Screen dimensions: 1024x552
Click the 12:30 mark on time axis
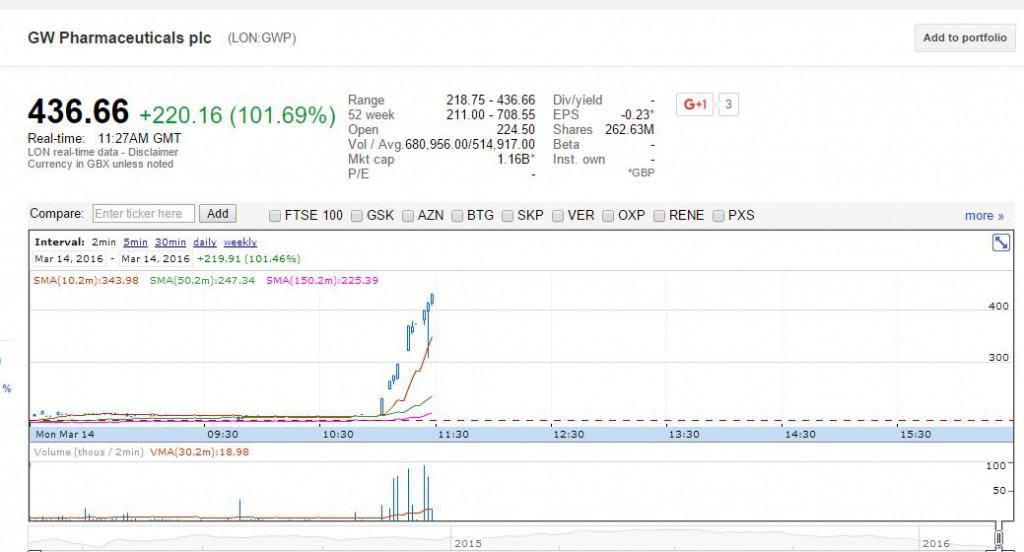tap(568, 434)
